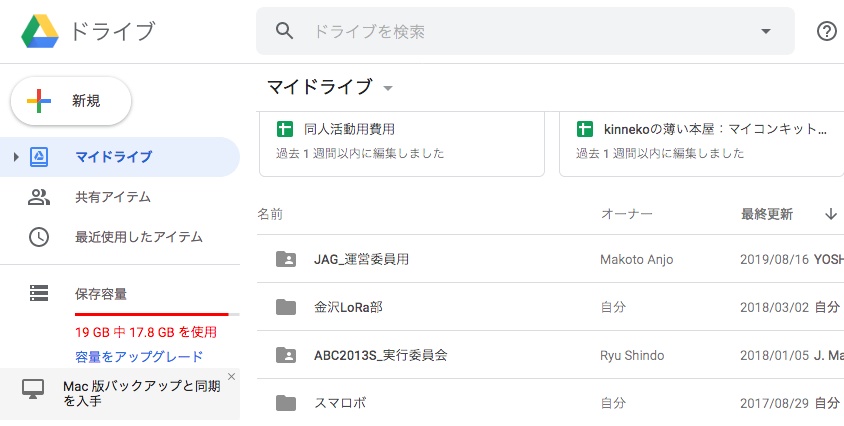The width and height of the screenshot is (844, 426).
Task: Dismiss the Mac版バックアップと同期 banner
Action: click(231, 377)
